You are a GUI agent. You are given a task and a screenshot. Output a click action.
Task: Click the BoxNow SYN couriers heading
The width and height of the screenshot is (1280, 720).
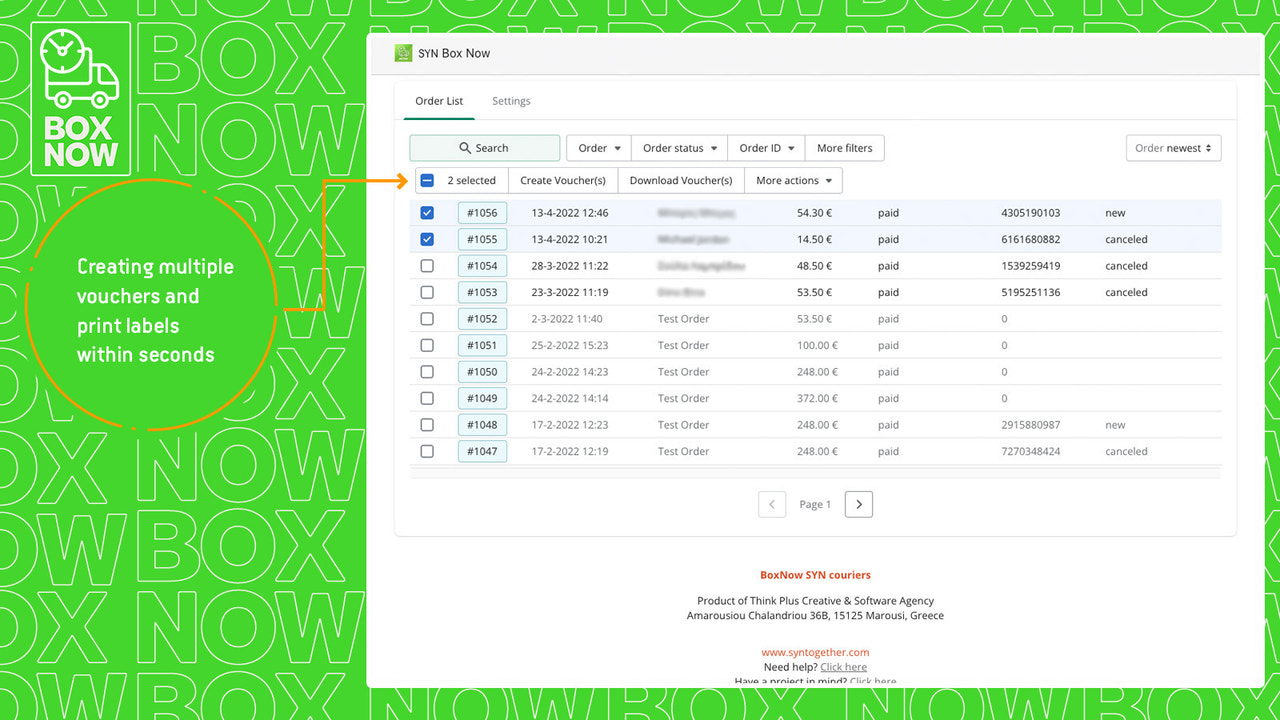pos(815,575)
